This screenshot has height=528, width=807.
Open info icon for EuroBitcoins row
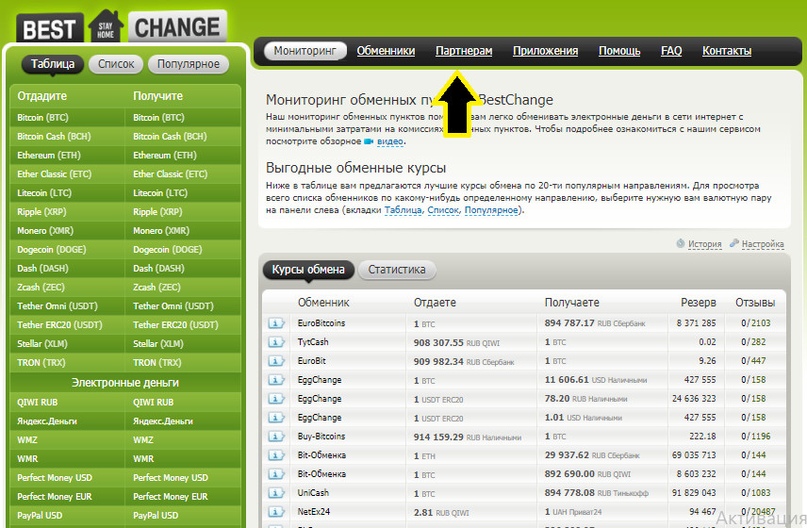(x=276, y=323)
